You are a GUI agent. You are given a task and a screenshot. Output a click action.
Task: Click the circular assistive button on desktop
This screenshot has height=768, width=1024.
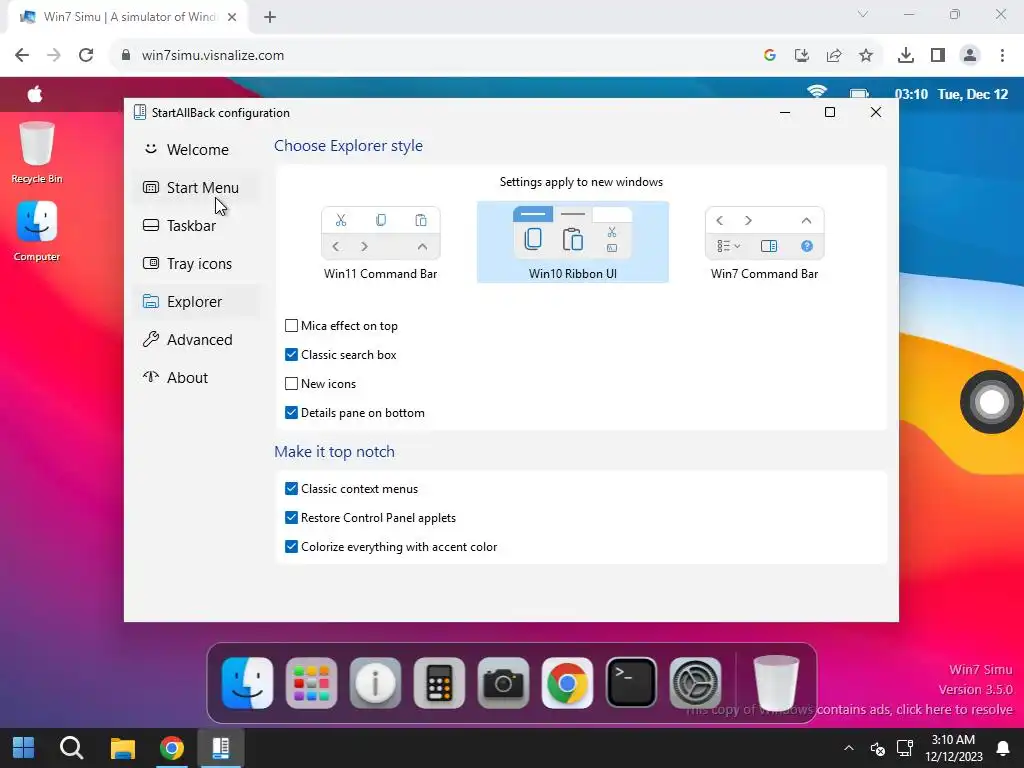(991, 402)
